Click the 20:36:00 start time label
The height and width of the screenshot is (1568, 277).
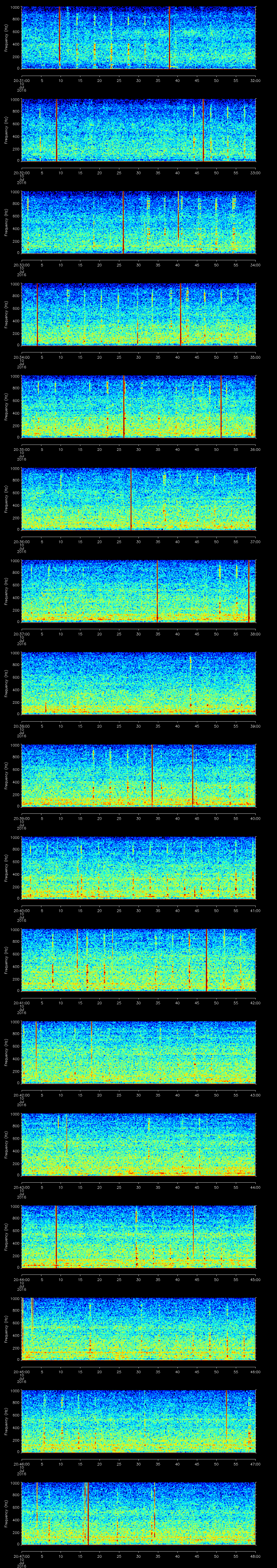[x=21, y=542]
